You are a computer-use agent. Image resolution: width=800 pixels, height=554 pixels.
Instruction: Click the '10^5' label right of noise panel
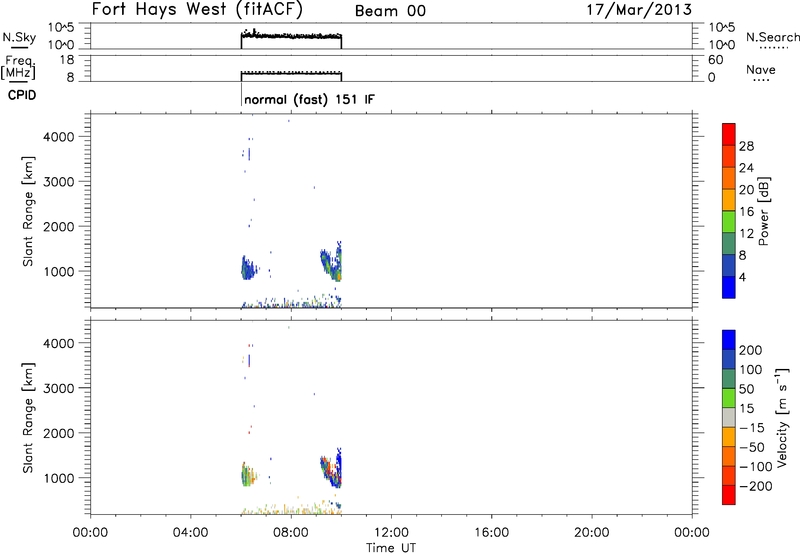[x=722, y=27]
